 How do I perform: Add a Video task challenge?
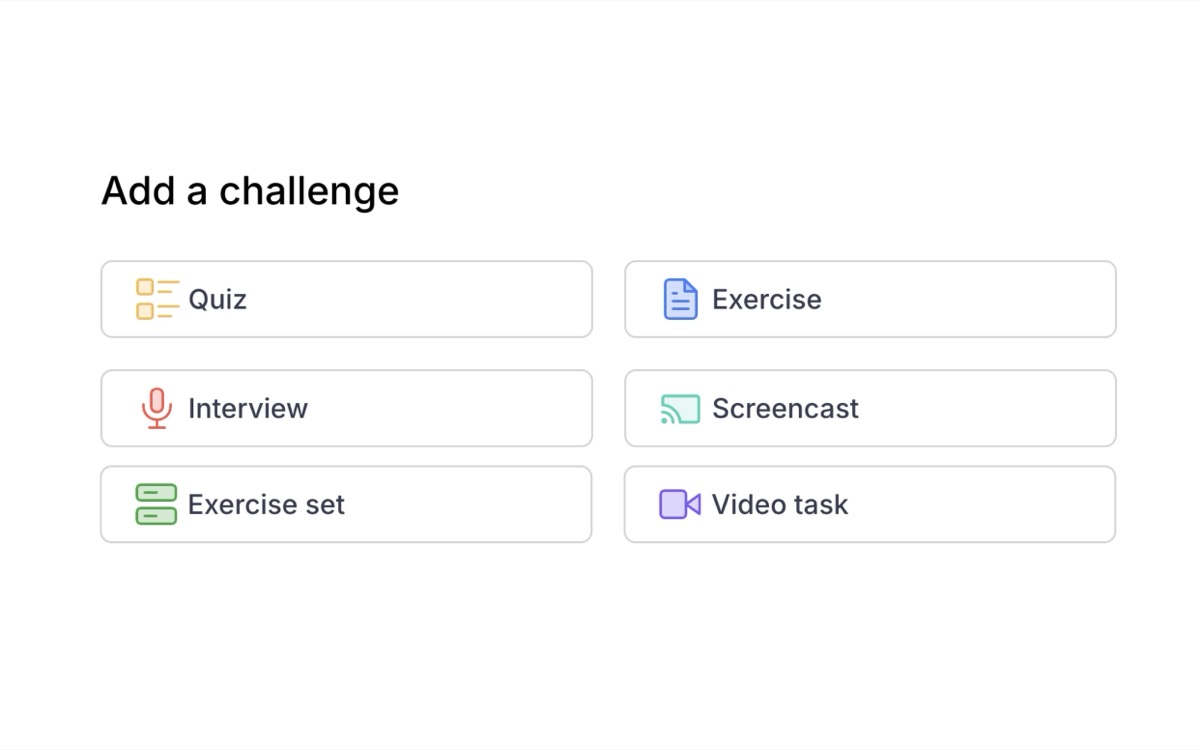869,504
